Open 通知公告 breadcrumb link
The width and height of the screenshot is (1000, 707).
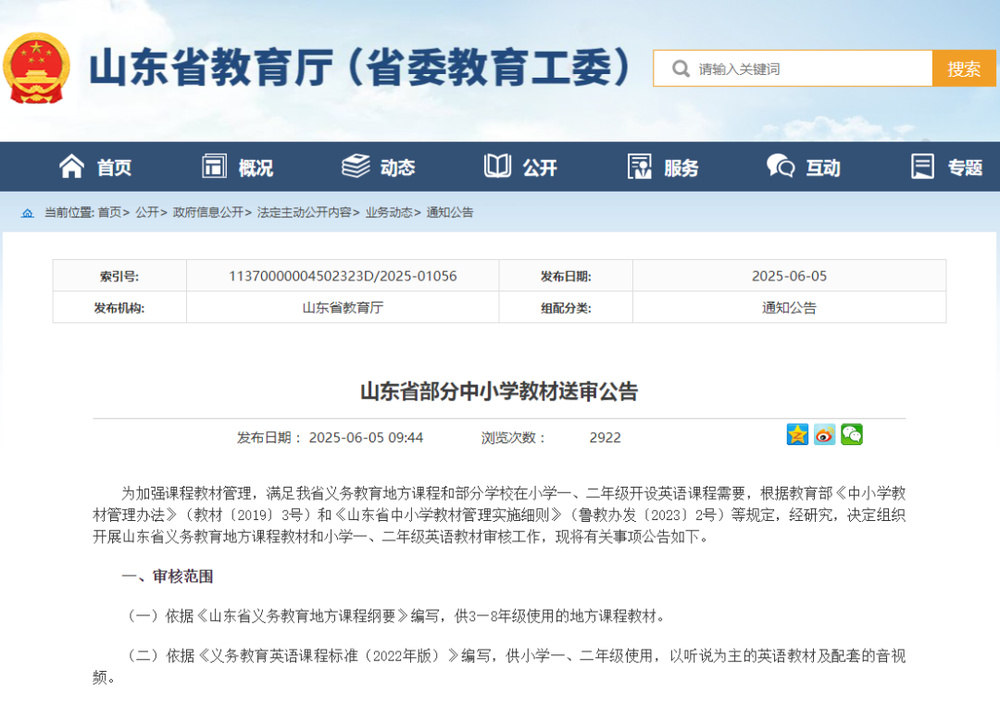click(450, 213)
